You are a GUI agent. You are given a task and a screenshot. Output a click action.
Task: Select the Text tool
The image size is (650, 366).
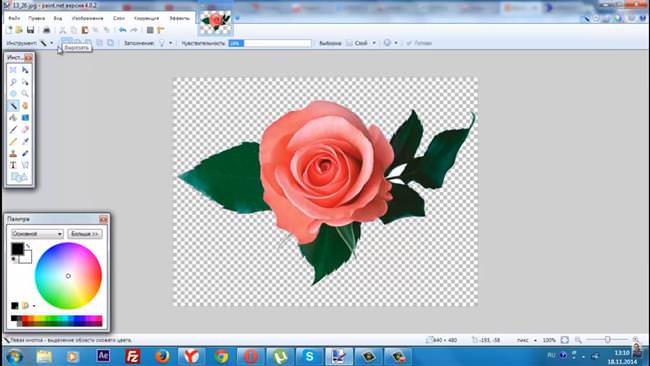coord(13,165)
